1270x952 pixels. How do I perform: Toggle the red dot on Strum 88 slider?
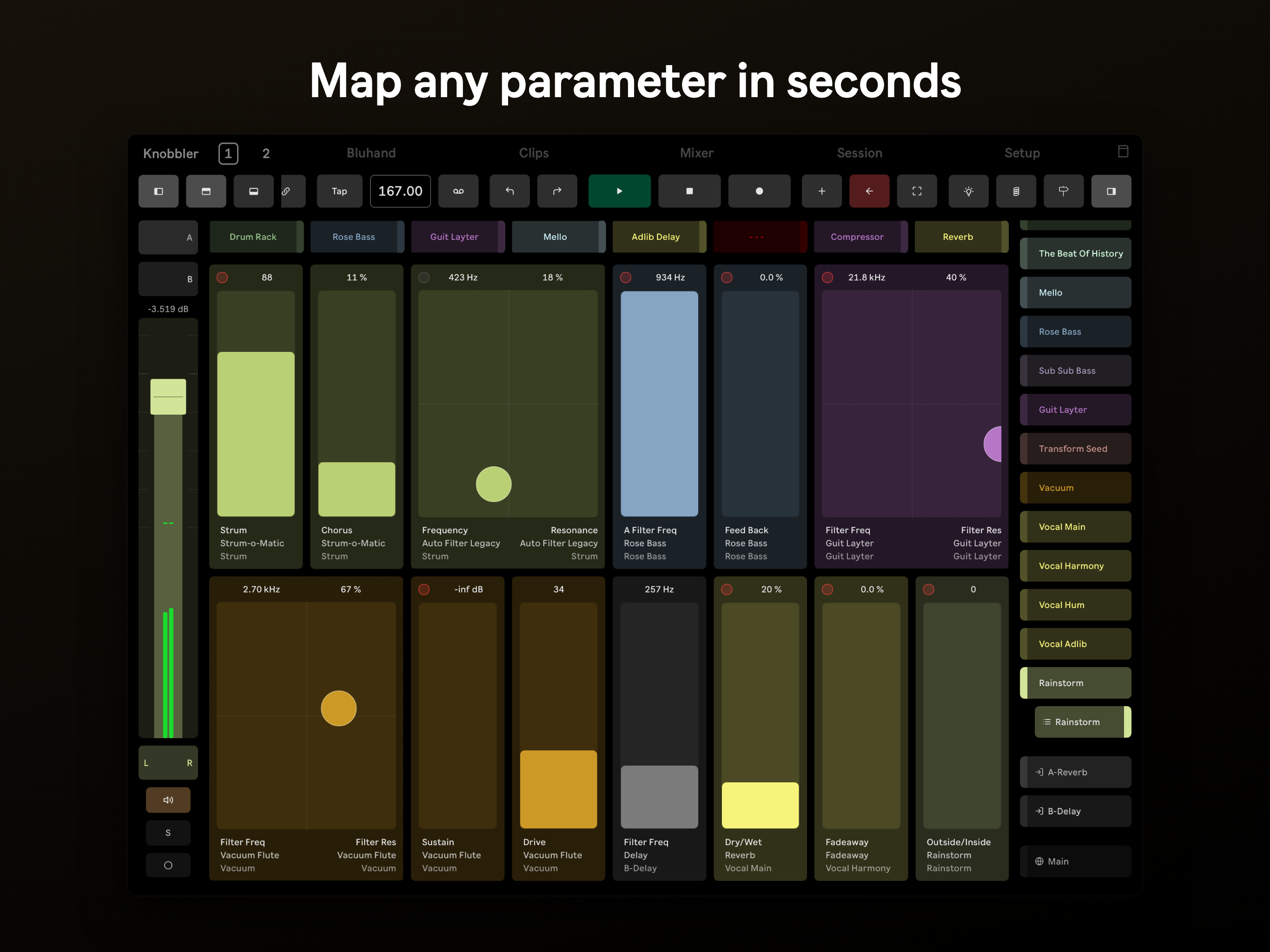click(222, 278)
